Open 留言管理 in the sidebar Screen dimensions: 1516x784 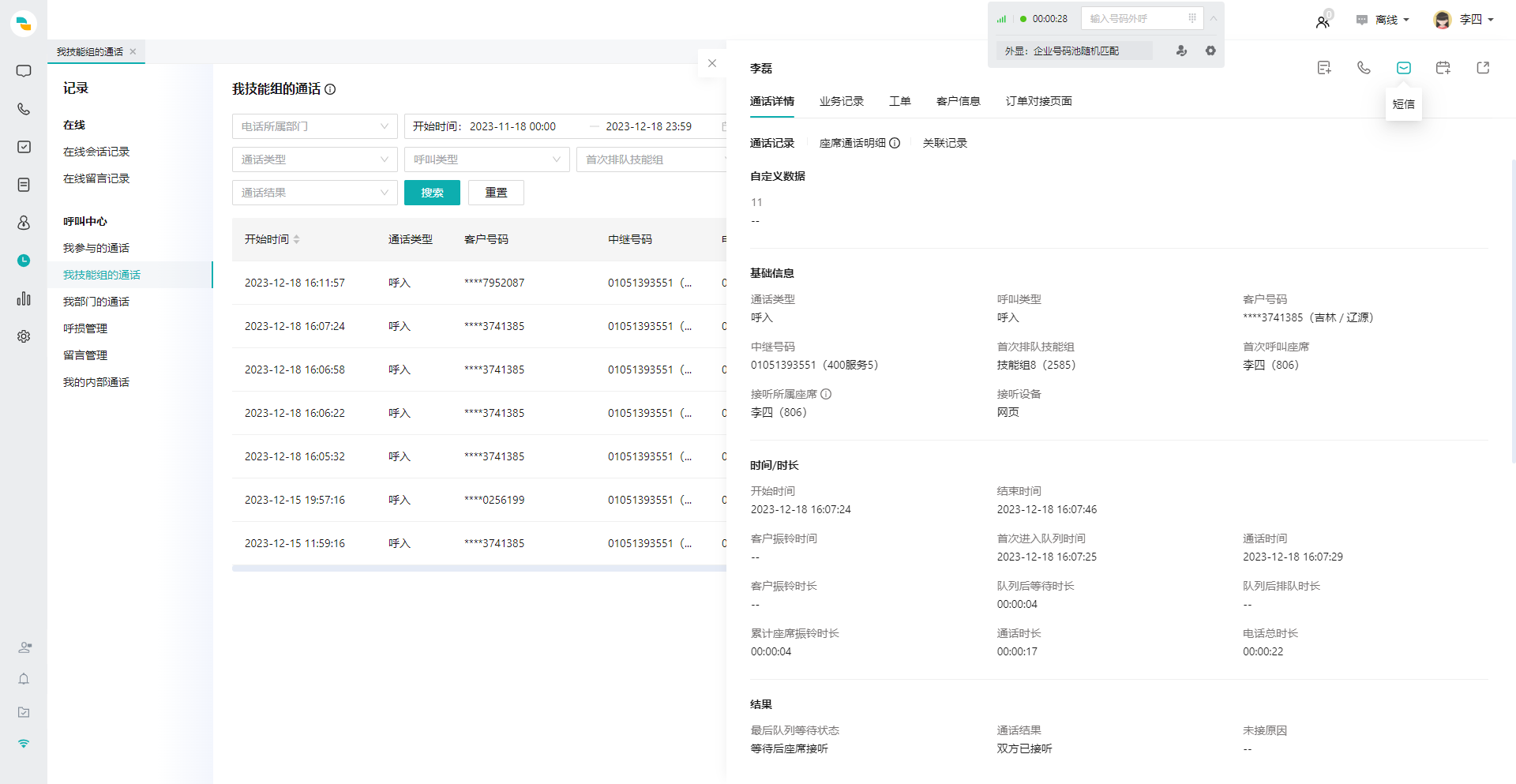(x=85, y=355)
